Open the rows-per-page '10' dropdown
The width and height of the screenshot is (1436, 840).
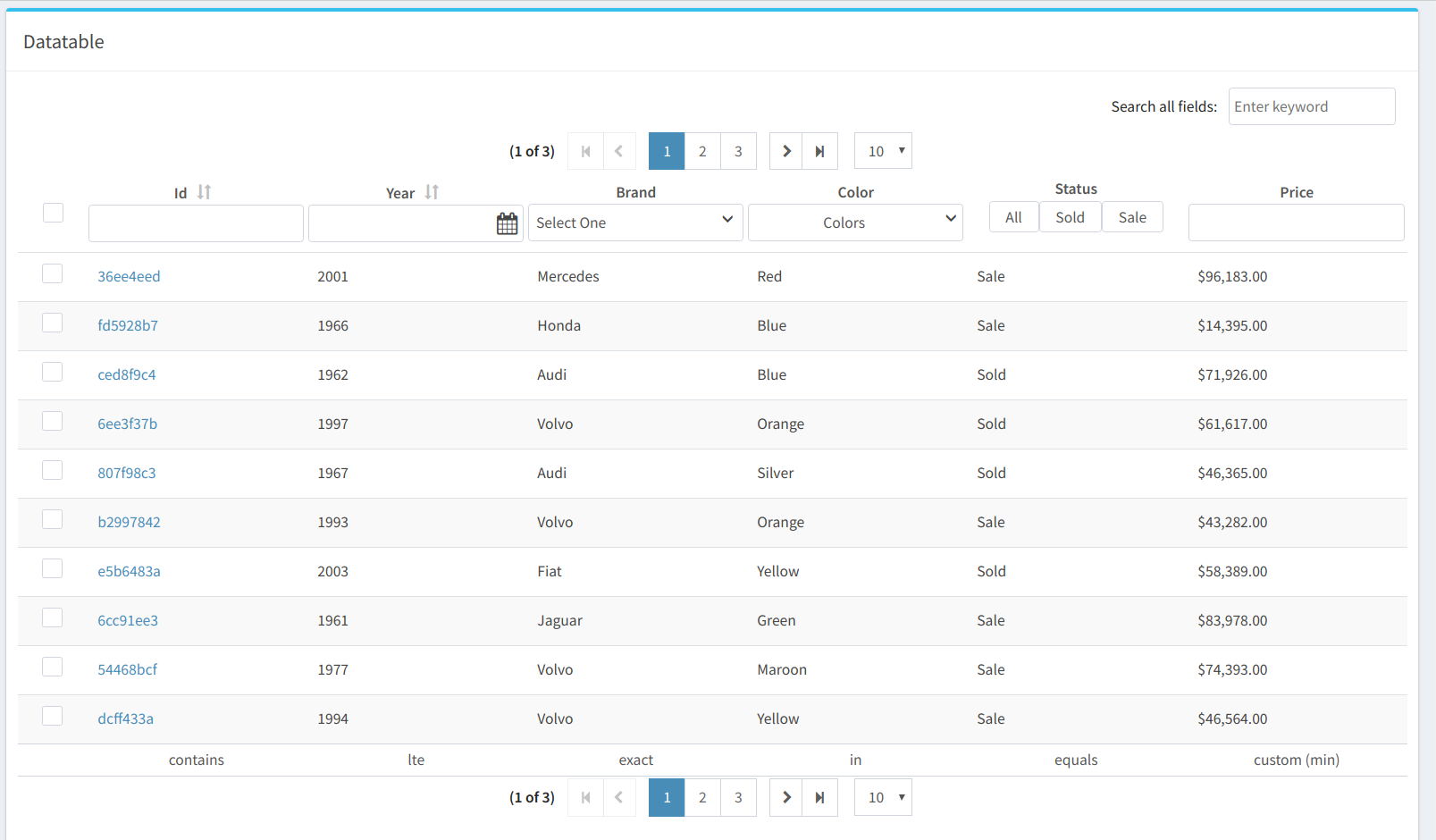(882, 150)
